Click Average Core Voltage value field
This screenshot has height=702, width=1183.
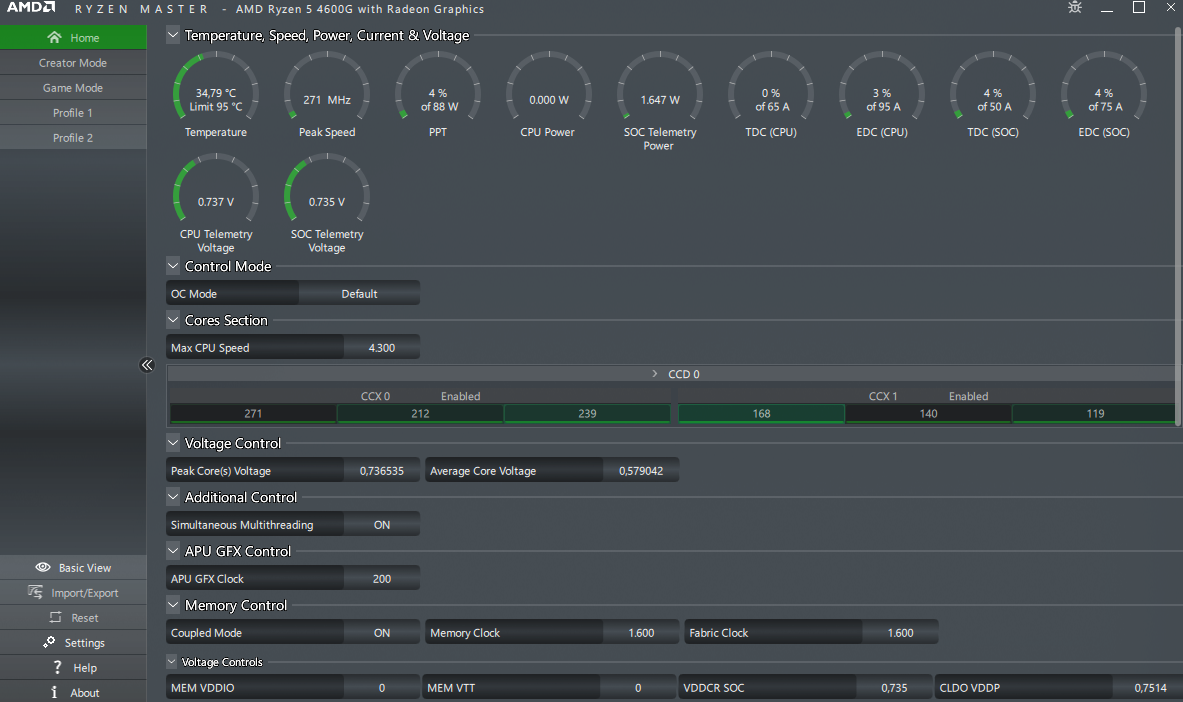point(641,471)
